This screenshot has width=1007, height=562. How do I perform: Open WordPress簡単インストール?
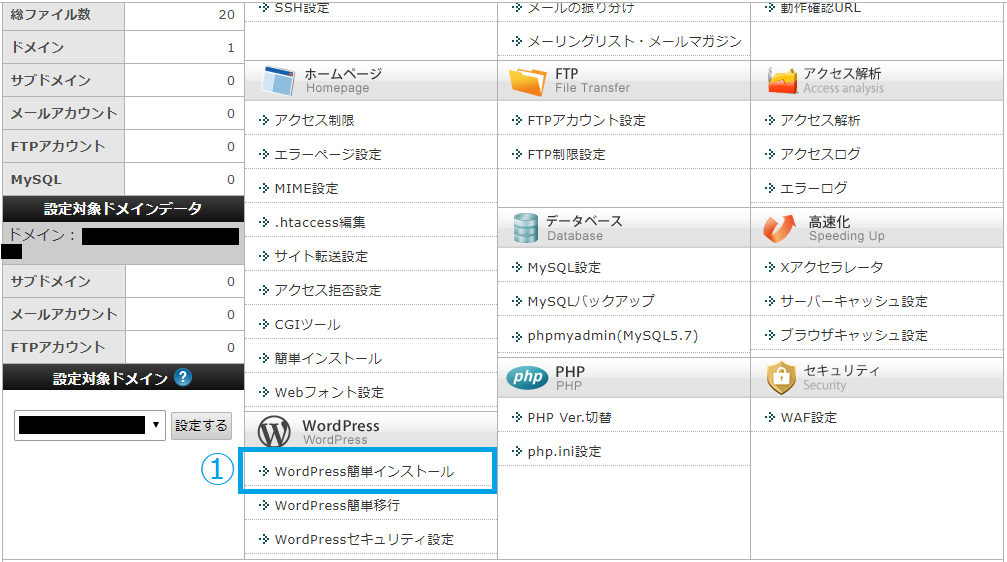click(x=364, y=471)
